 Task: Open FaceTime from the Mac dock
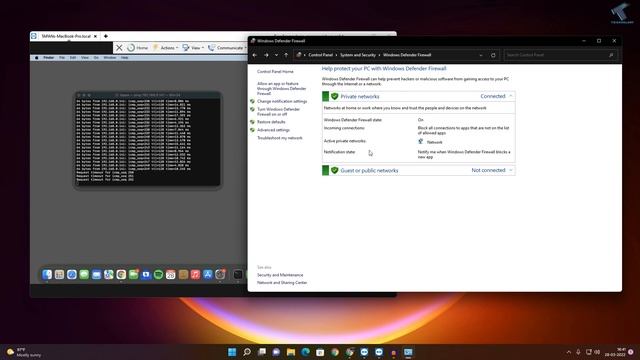click(x=133, y=275)
